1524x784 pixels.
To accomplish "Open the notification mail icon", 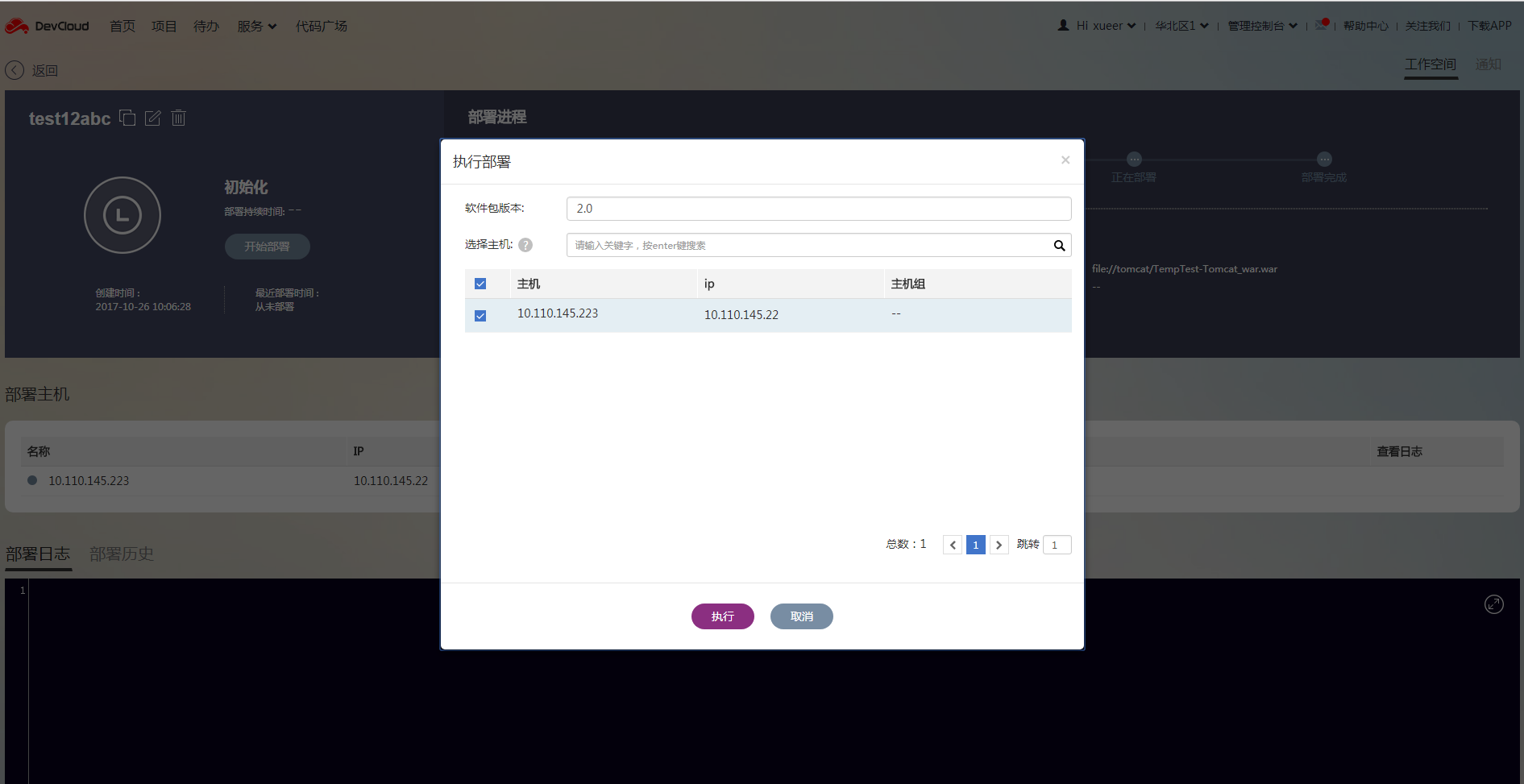I will tap(1322, 25).
